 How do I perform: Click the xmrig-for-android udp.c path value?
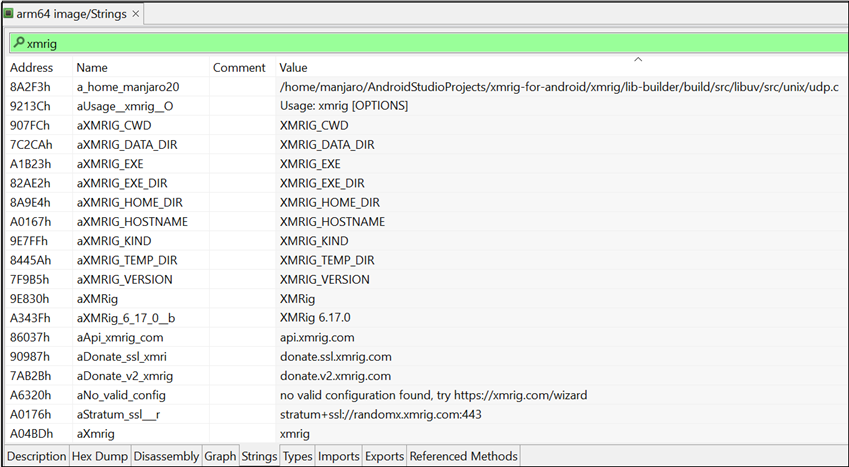pyautogui.click(x=559, y=87)
